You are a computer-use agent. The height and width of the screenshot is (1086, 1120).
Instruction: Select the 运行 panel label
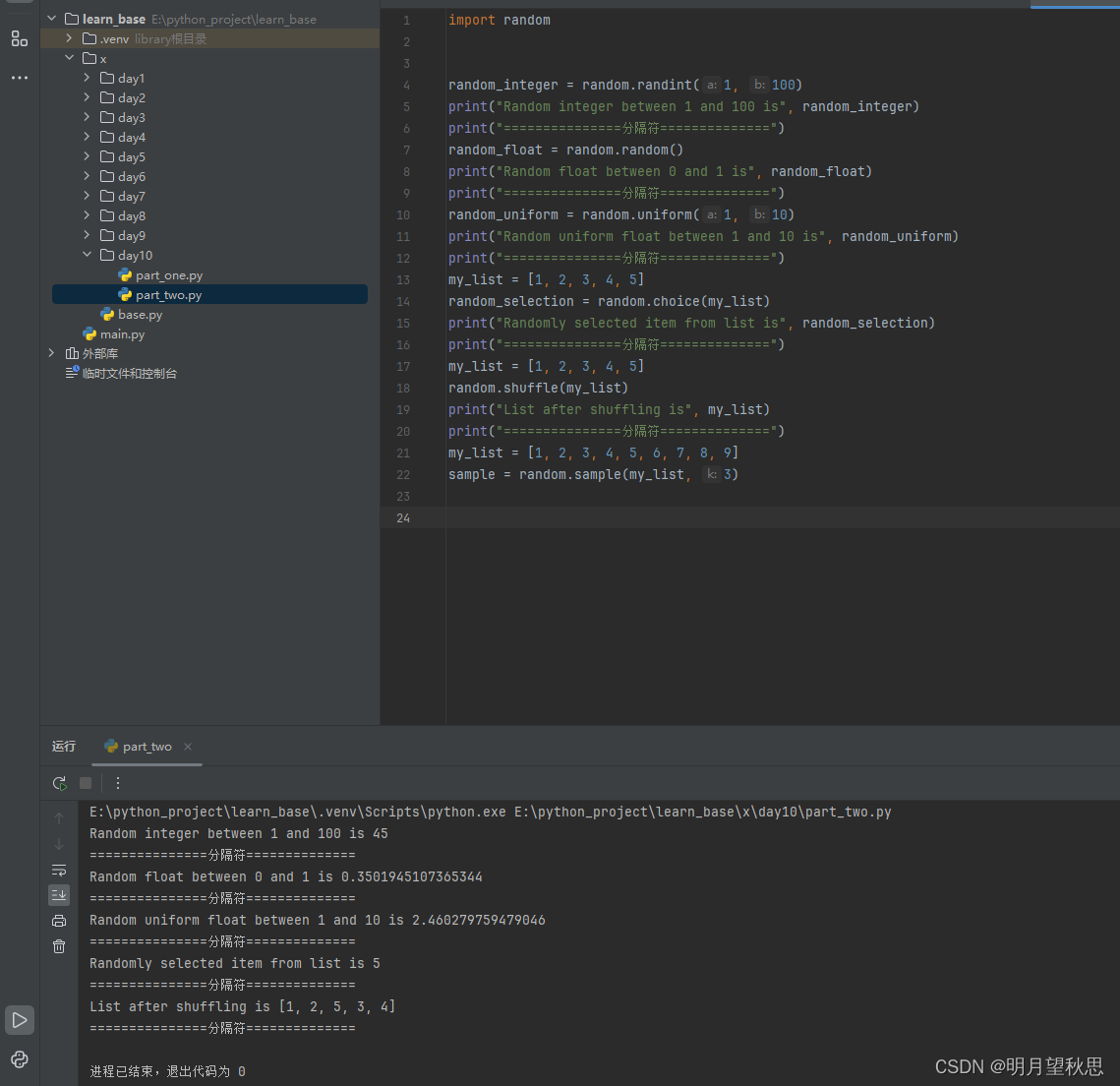tap(64, 747)
